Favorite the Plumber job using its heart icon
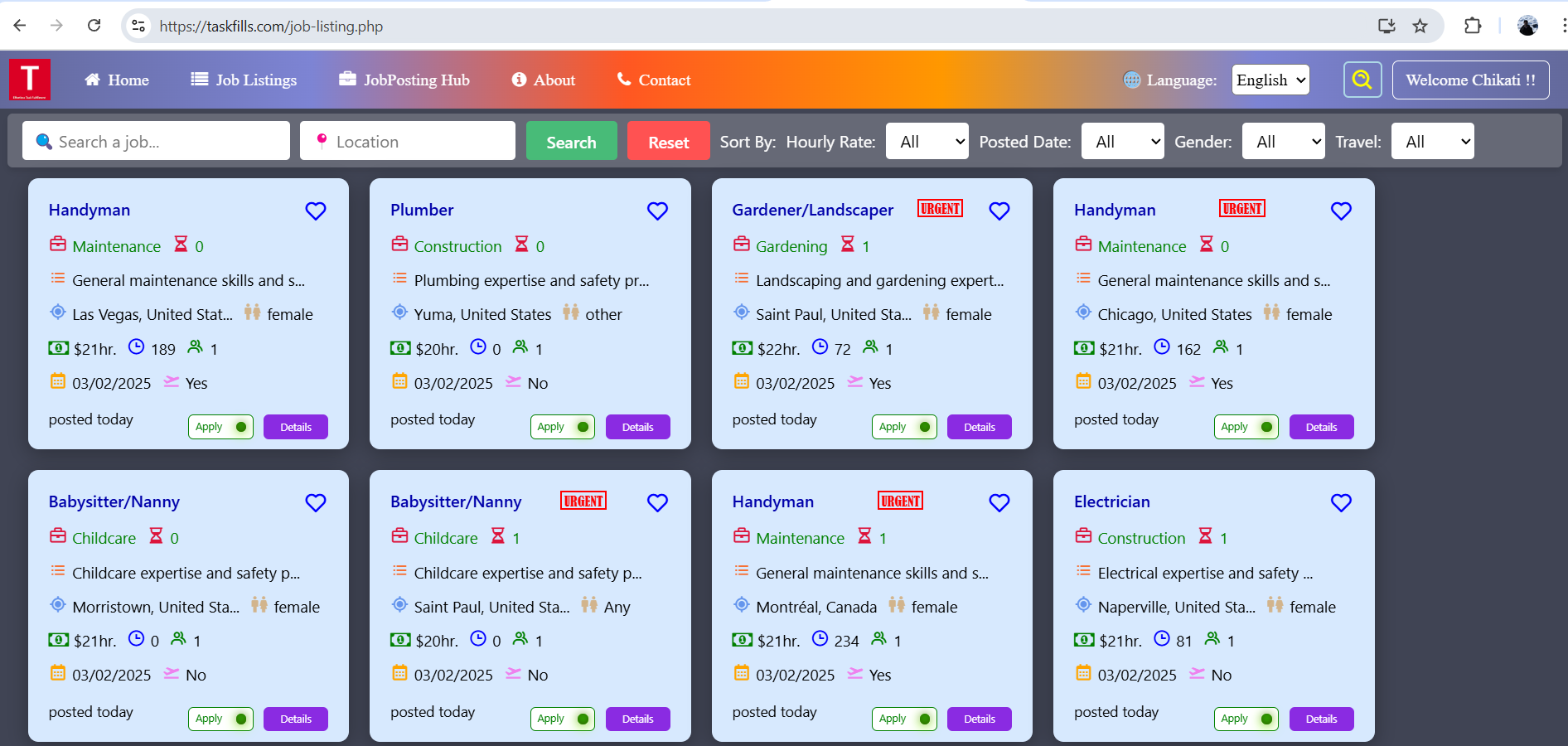The width and height of the screenshot is (1568, 746). pos(657,211)
